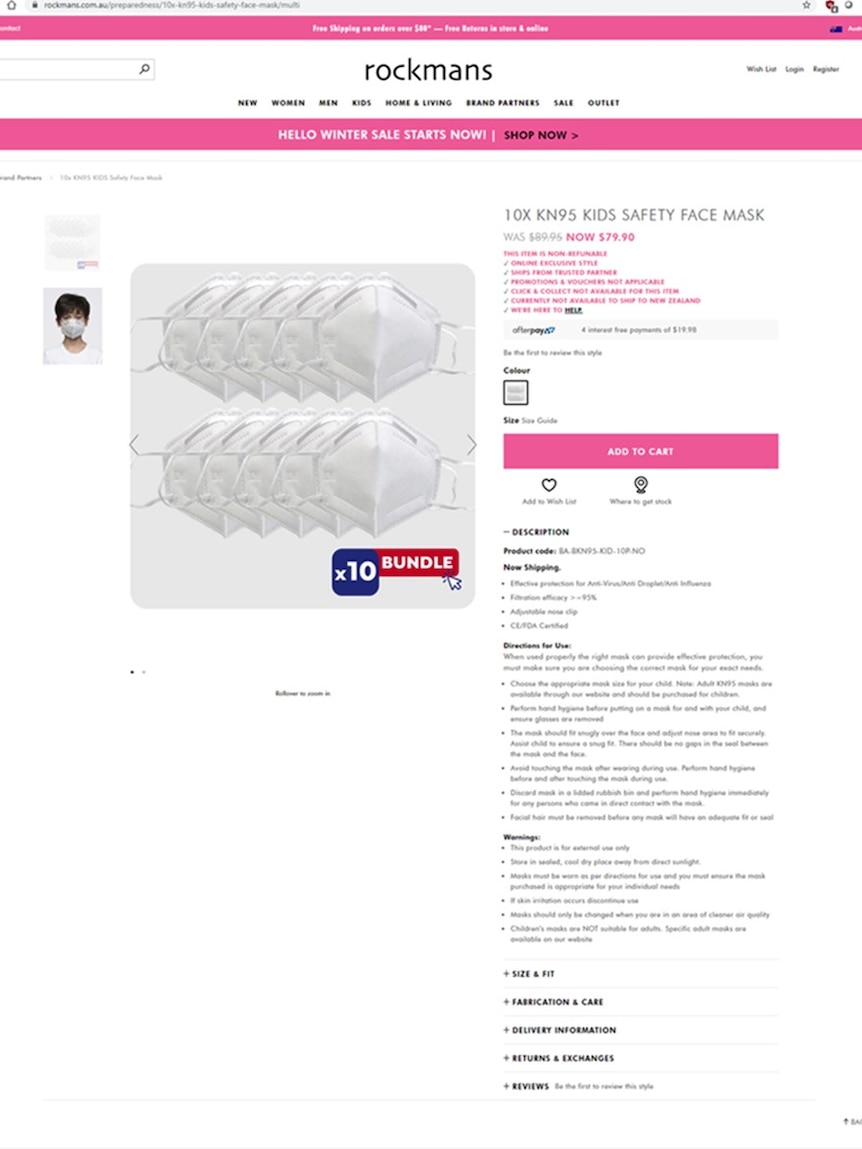Select the white colour swatch

[x=516, y=393]
